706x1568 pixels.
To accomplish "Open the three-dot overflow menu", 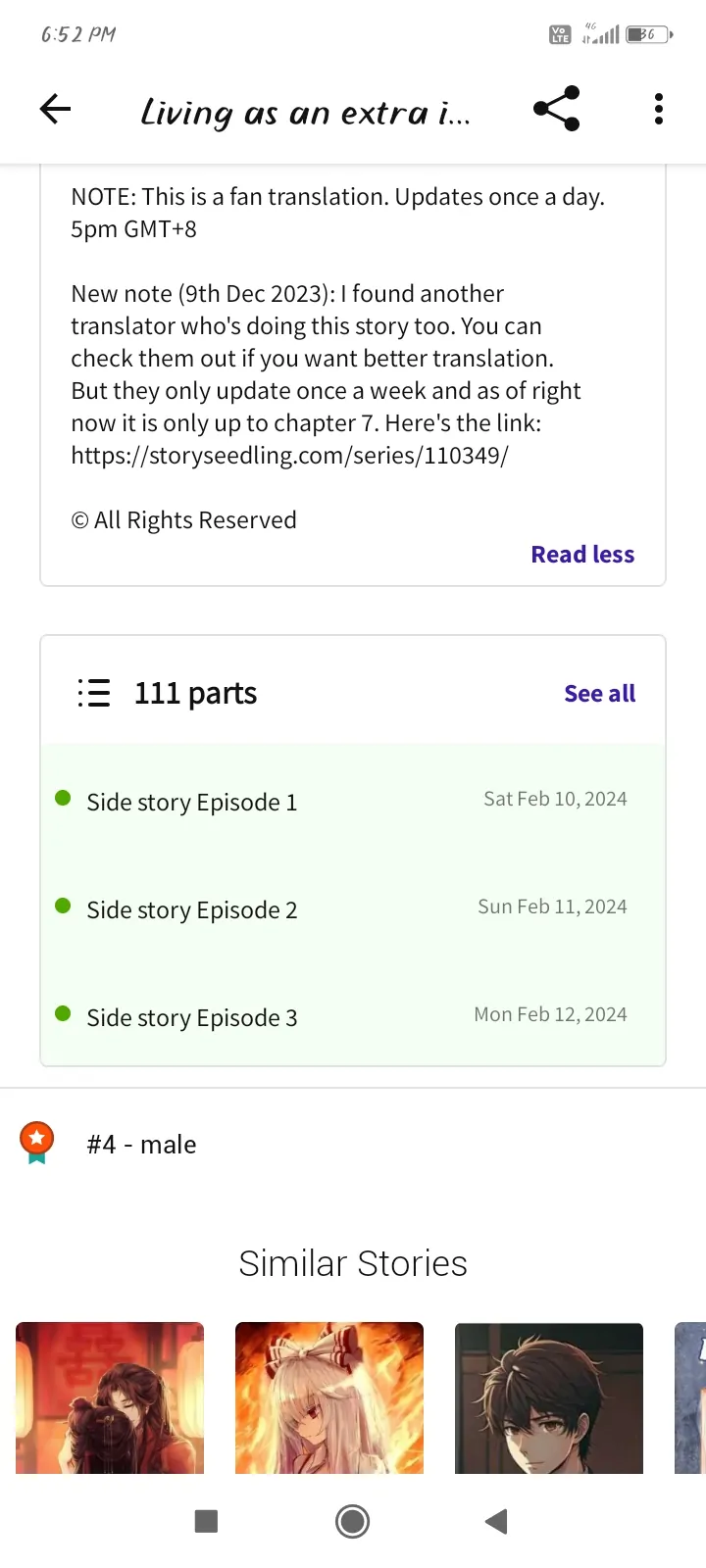I will 659,109.
